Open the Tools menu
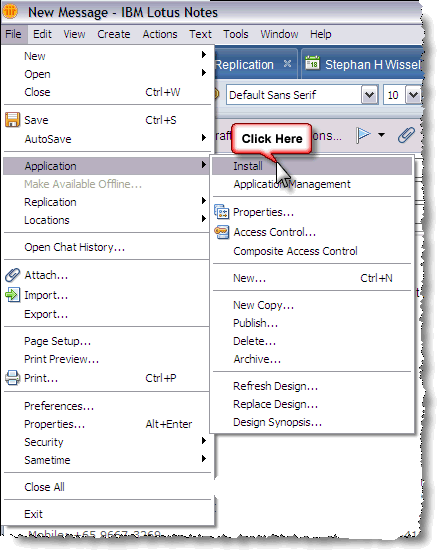Screen dimensions: 439x550 (236, 34)
